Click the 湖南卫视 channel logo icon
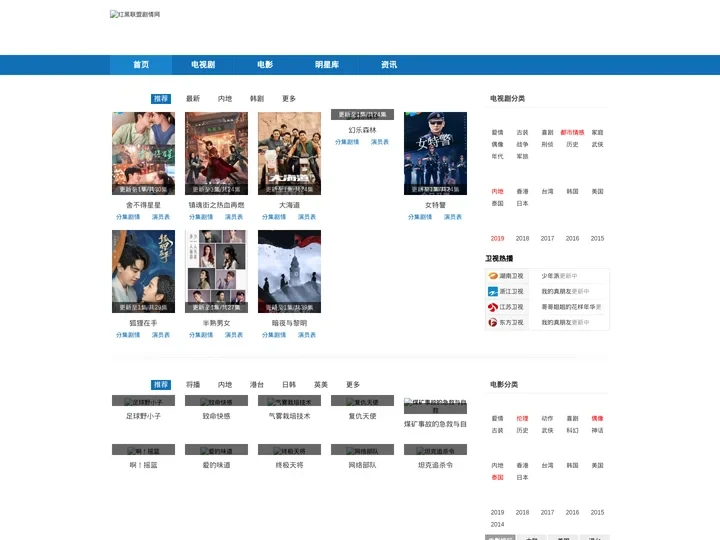The height and width of the screenshot is (540, 720). click(493, 276)
